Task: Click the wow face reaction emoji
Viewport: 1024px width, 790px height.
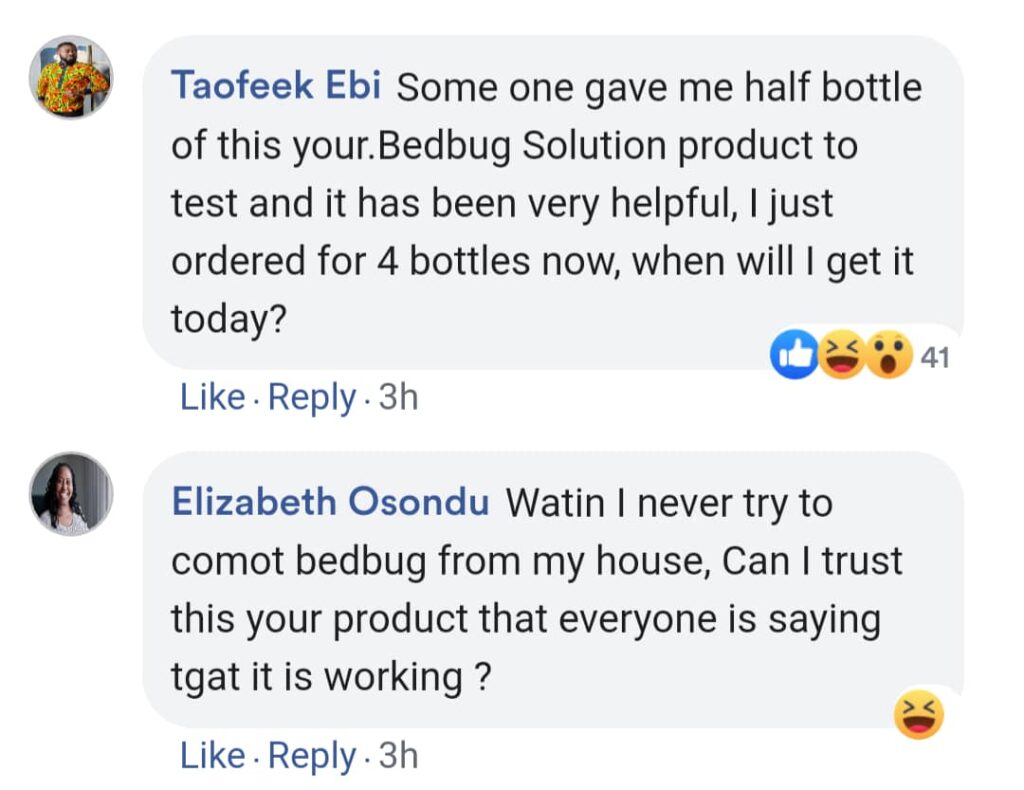Action: coord(889,356)
